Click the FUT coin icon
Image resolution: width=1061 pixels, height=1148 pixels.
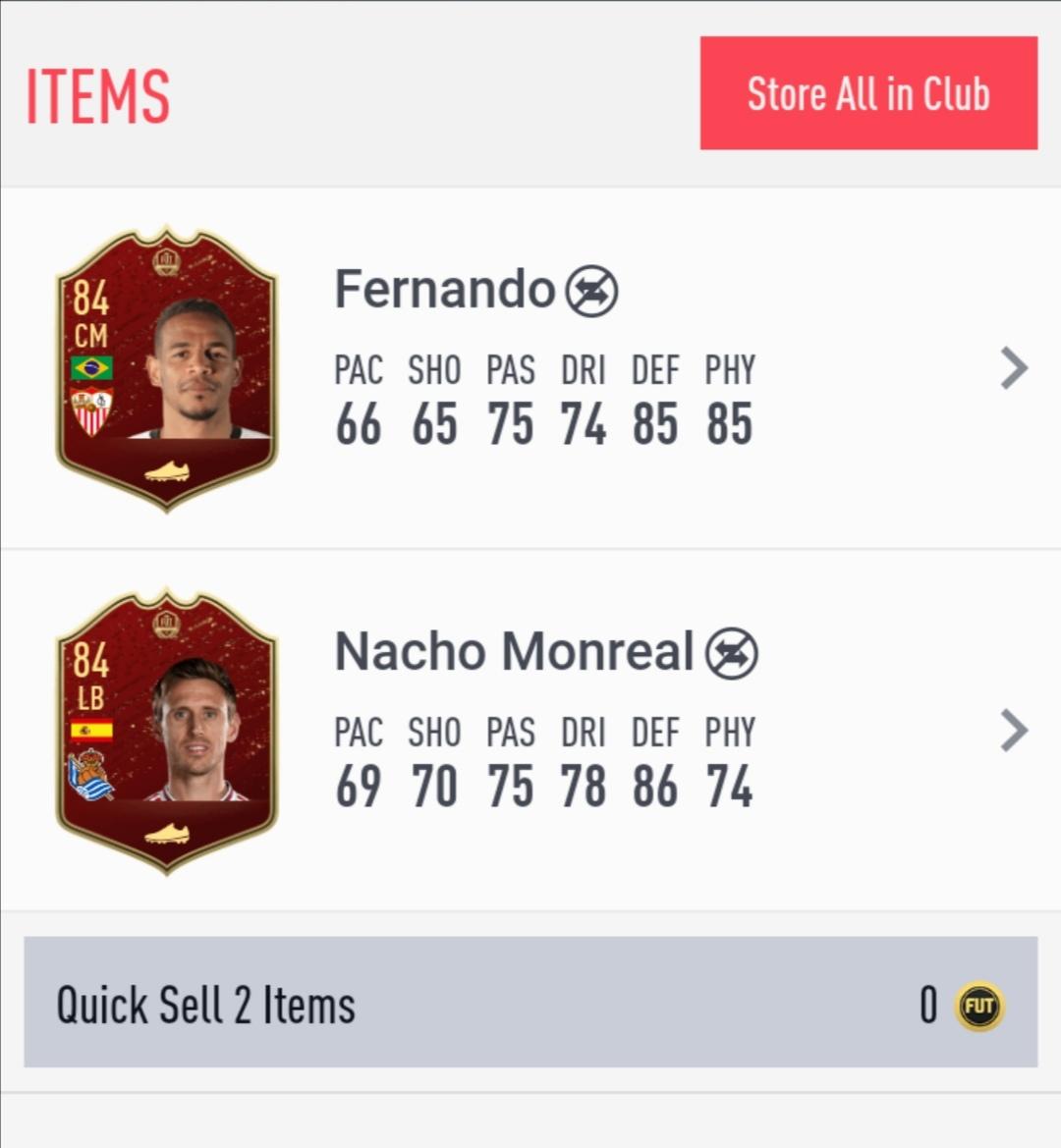point(979,1006)
